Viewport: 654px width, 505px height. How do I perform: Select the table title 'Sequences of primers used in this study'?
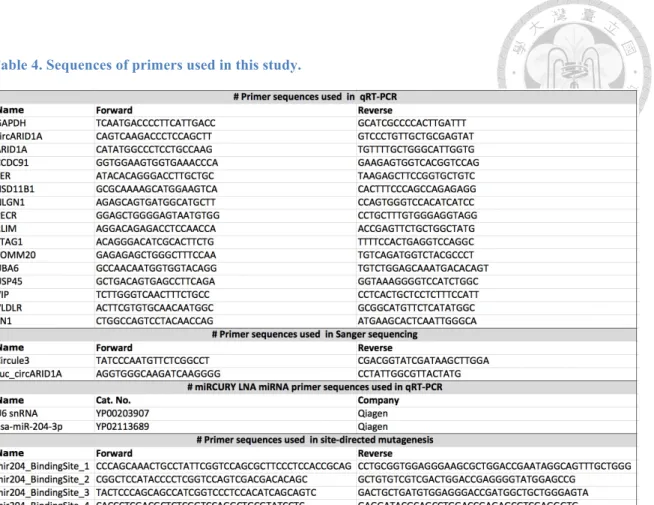coord(173,65)
